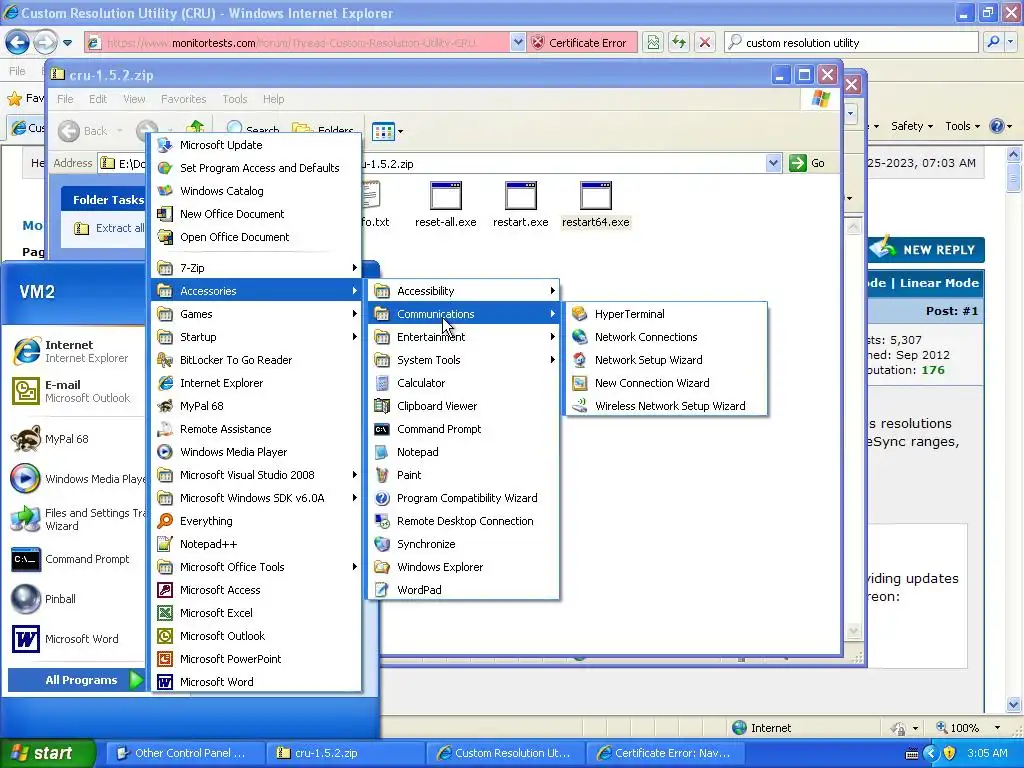Click the Internet Explorer search box
Viewport: 1024px width, 768px height.
point(852,43)
